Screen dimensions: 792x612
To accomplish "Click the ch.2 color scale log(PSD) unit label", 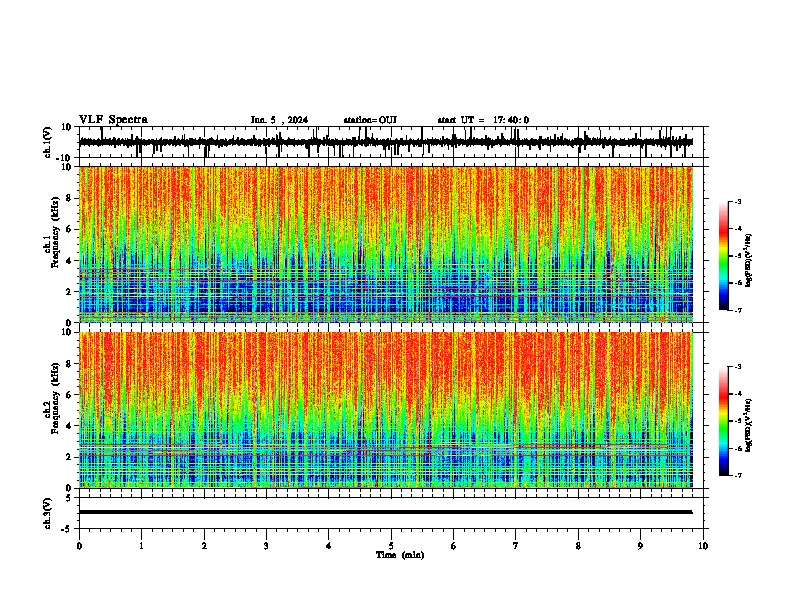I will pos(749,425).
